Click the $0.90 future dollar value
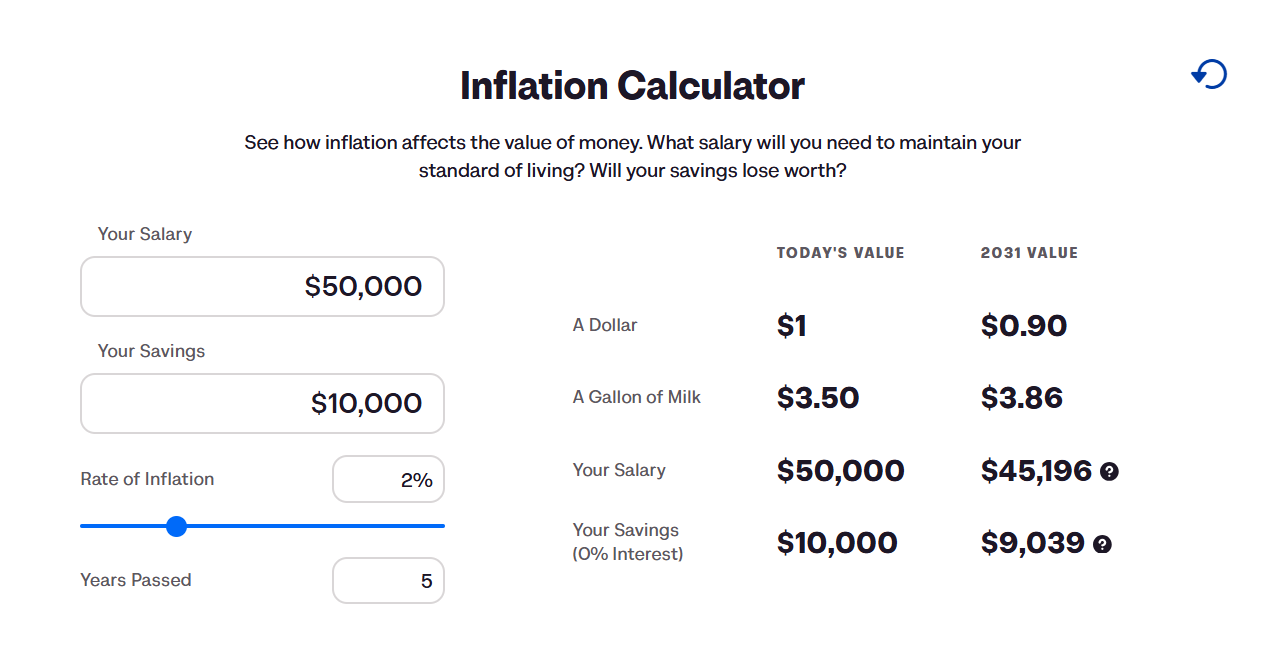This screenshot has width=1265, height=671. pos(1023,326)
